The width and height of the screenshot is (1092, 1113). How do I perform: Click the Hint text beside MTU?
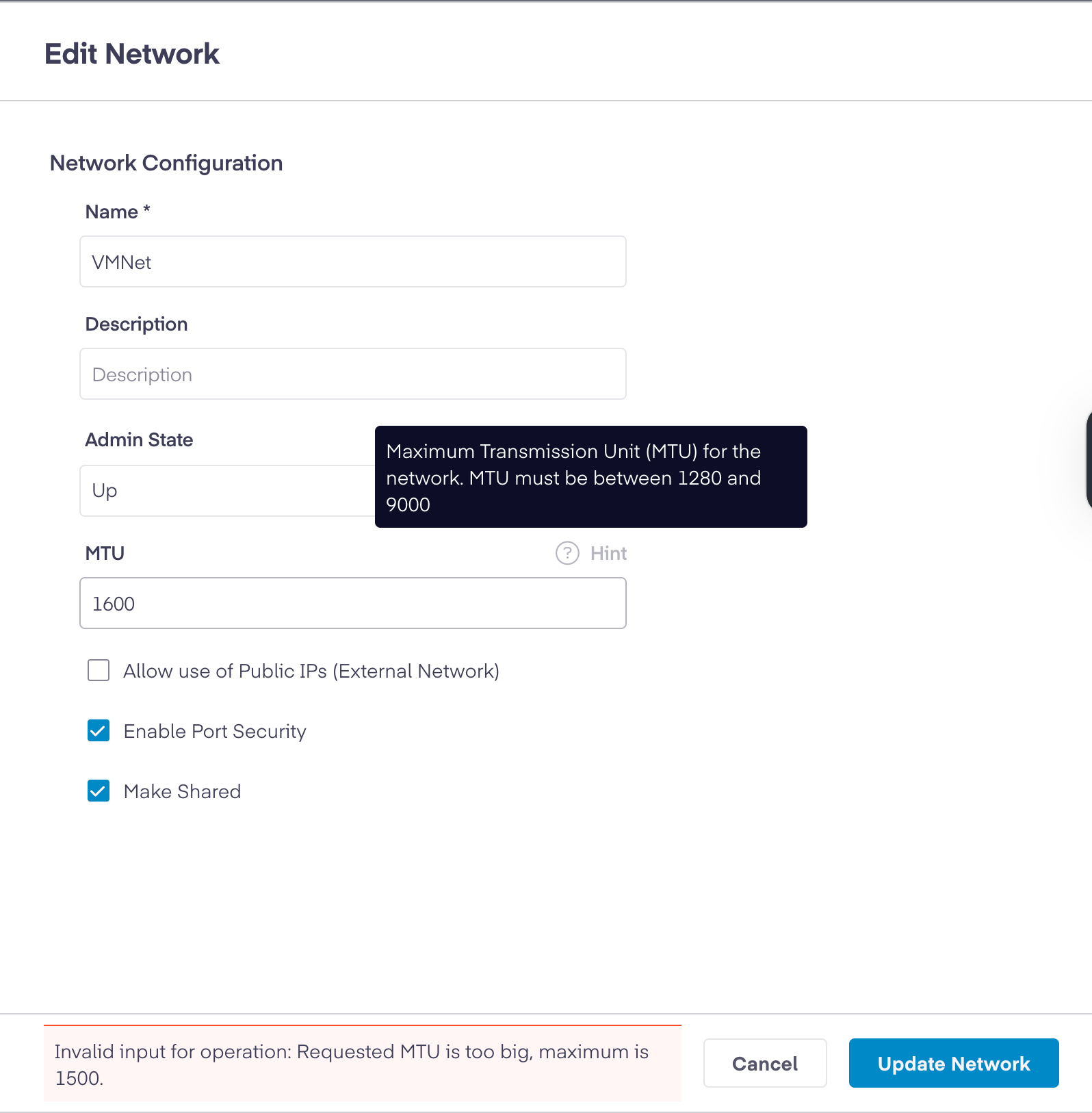[x=608, y=553]
